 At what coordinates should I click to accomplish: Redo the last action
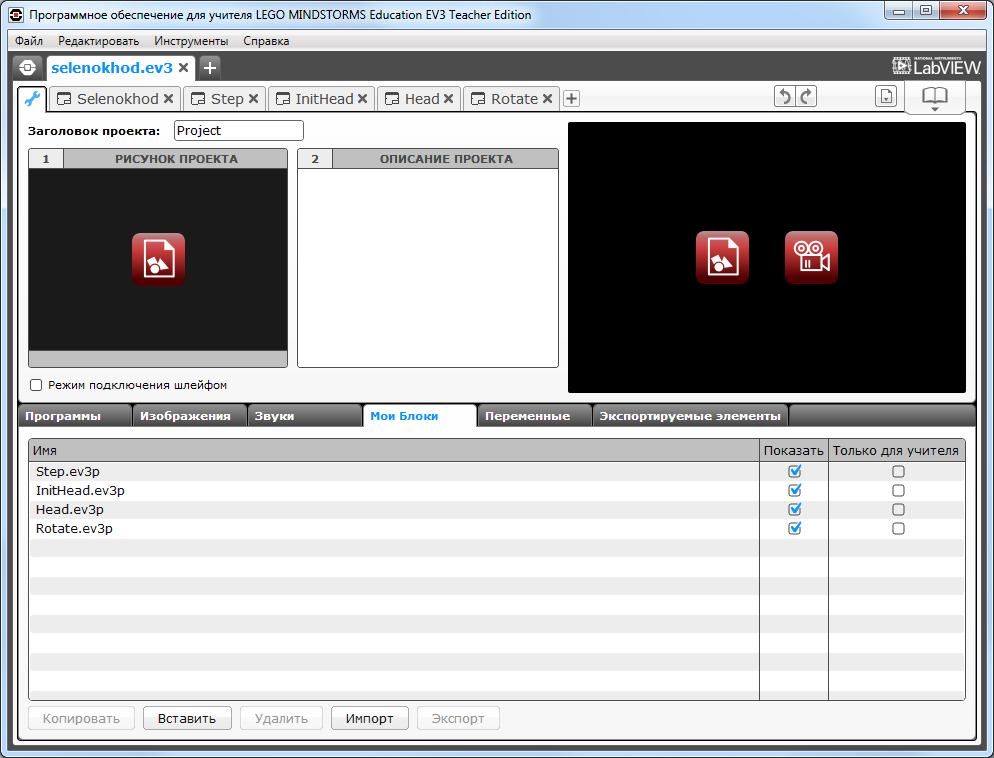click(806, 96)
